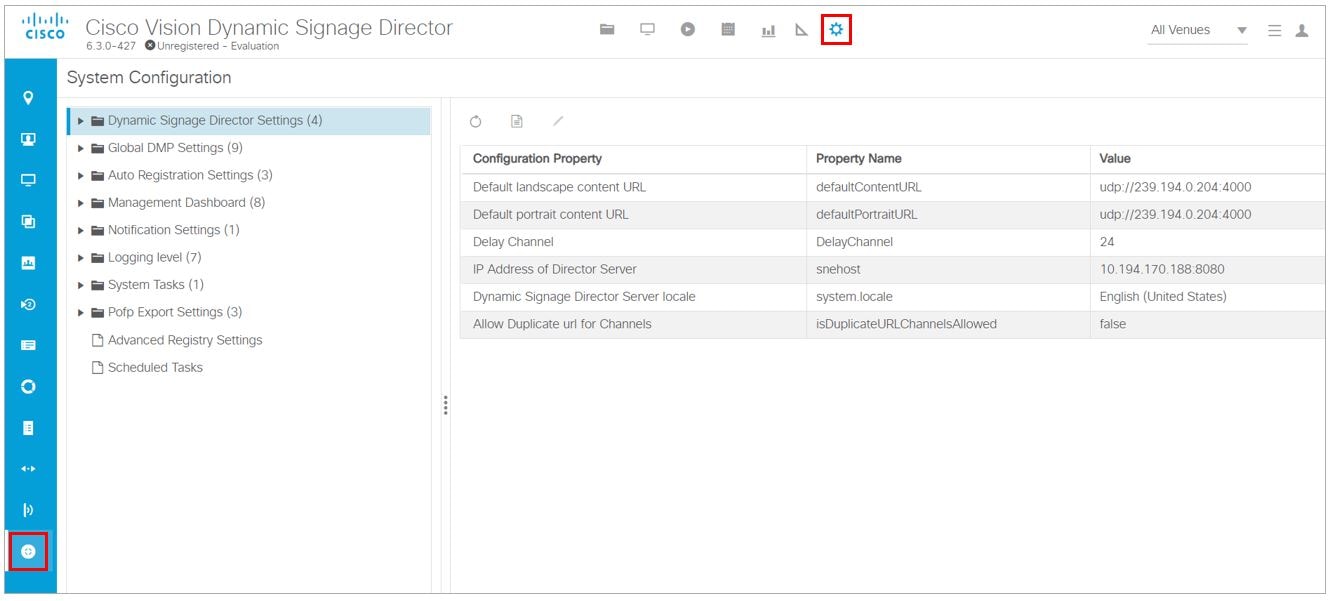
Task: Click the user profile icon
Action: pyautogui.click(x=1302, y=30)
